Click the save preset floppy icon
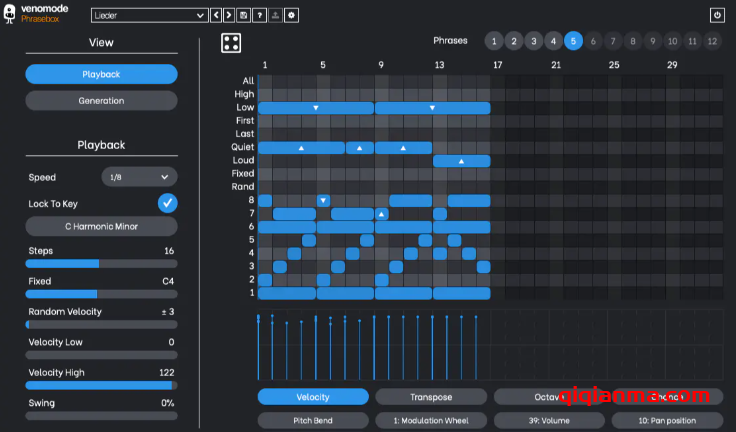The height and width of the screenshot is (432, 736). [244, 16]
